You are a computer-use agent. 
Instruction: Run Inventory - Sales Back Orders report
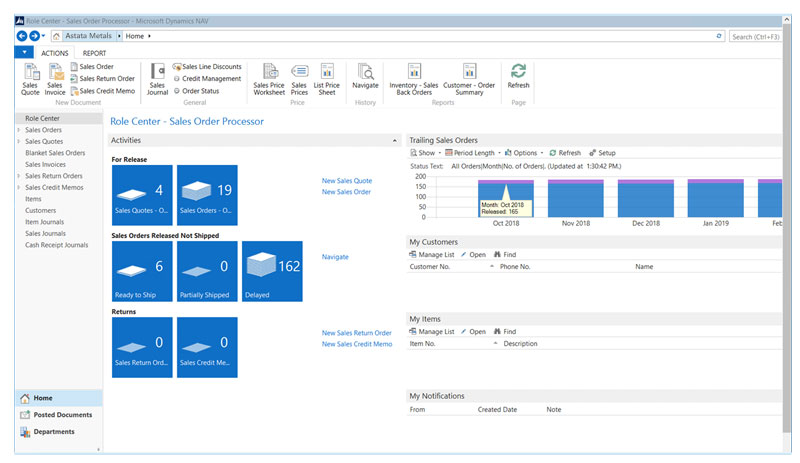click(x=414, y=79)
